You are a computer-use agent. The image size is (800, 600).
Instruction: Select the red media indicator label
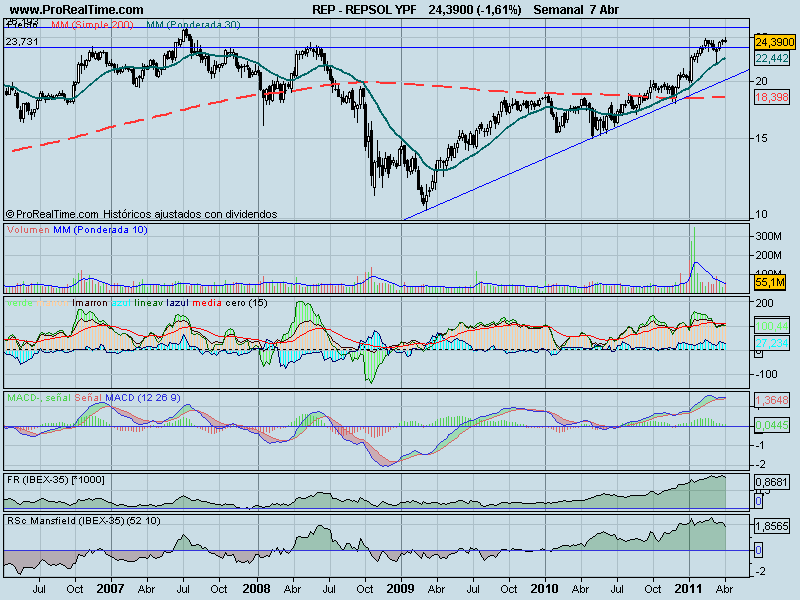207,303
